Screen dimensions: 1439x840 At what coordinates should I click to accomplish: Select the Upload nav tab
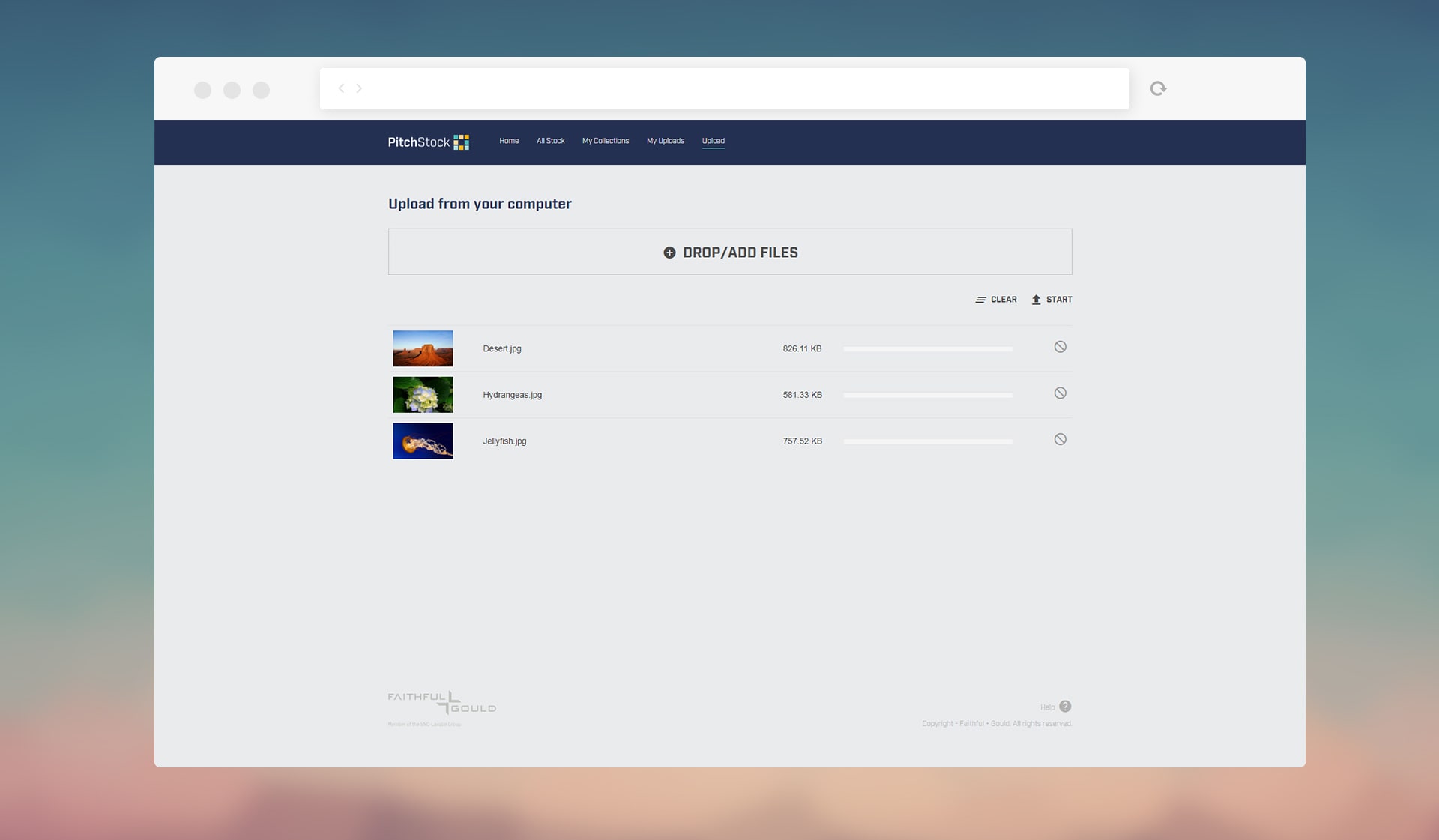(x=713, y=141)
